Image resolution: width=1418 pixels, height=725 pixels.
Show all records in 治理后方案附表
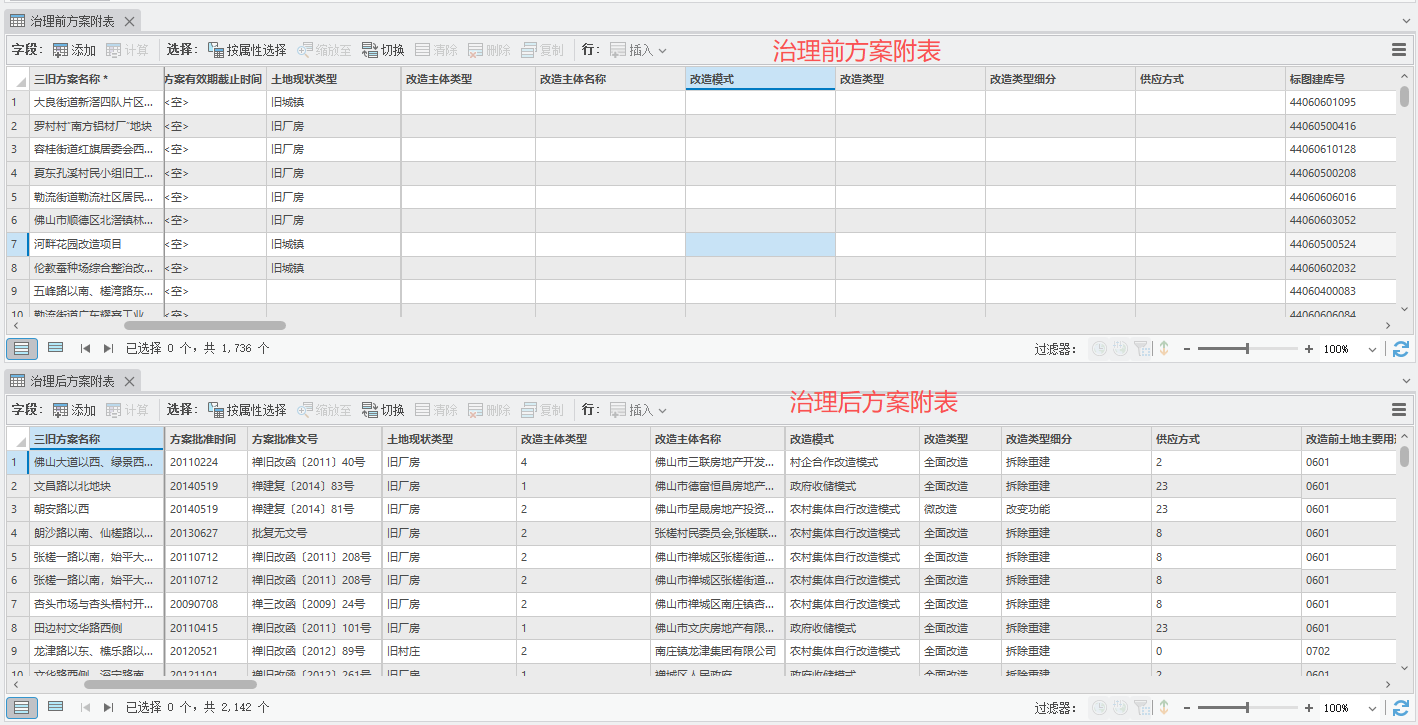[x=22, y=708]
